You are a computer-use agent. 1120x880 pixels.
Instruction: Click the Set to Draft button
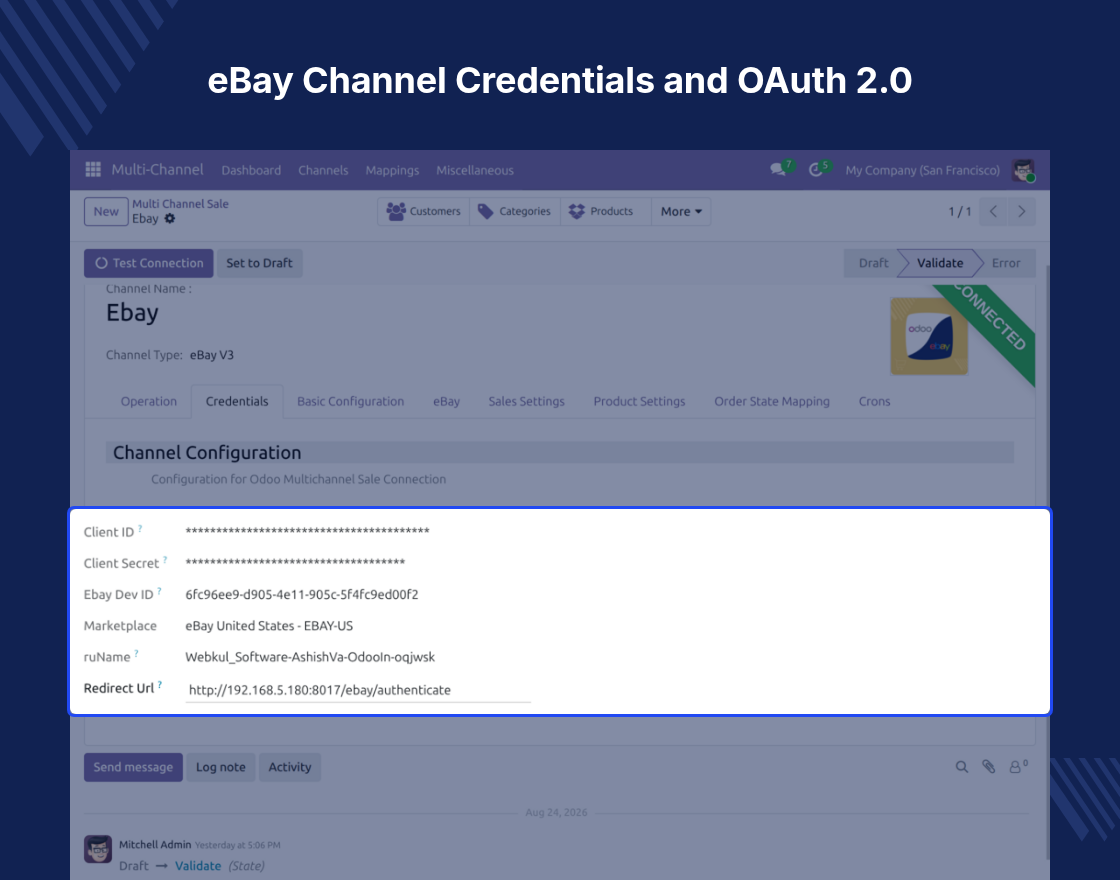[x=259, y=263]
